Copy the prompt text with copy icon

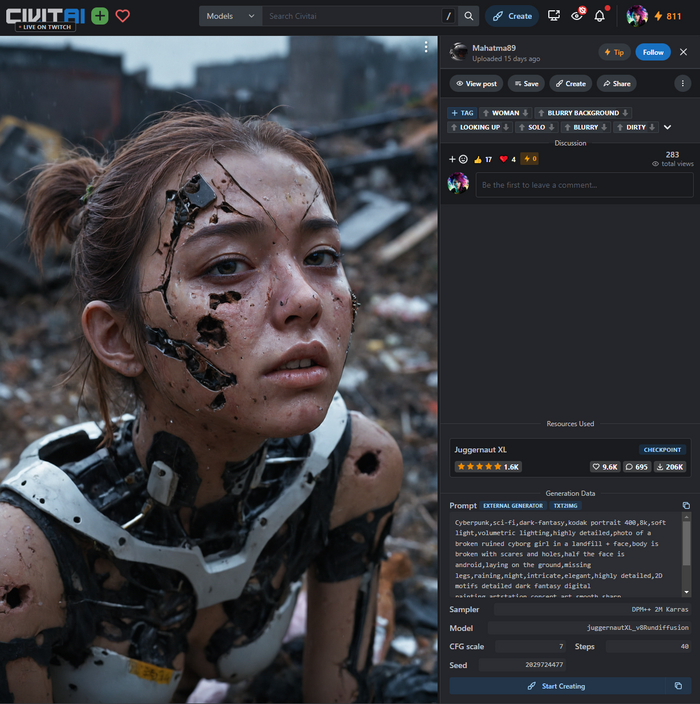click(x=686, y=506)
